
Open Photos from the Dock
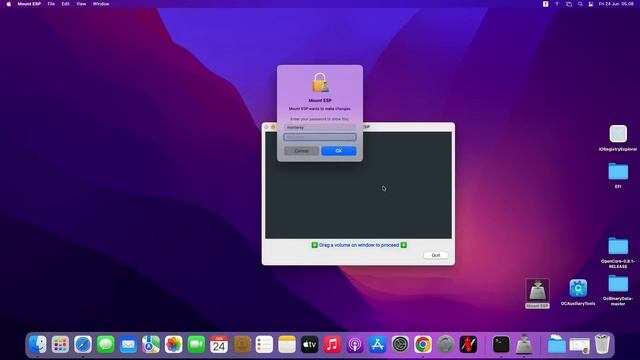click(173, 344)
